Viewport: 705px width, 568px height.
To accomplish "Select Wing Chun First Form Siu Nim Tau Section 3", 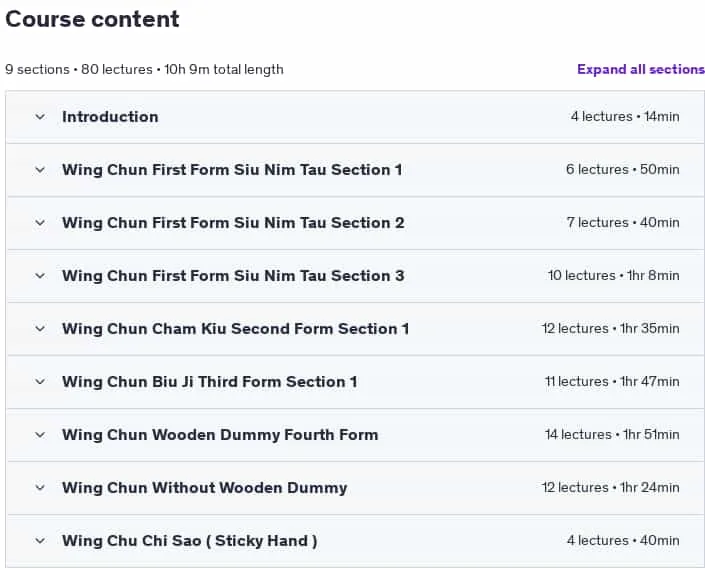I will 233,276.
